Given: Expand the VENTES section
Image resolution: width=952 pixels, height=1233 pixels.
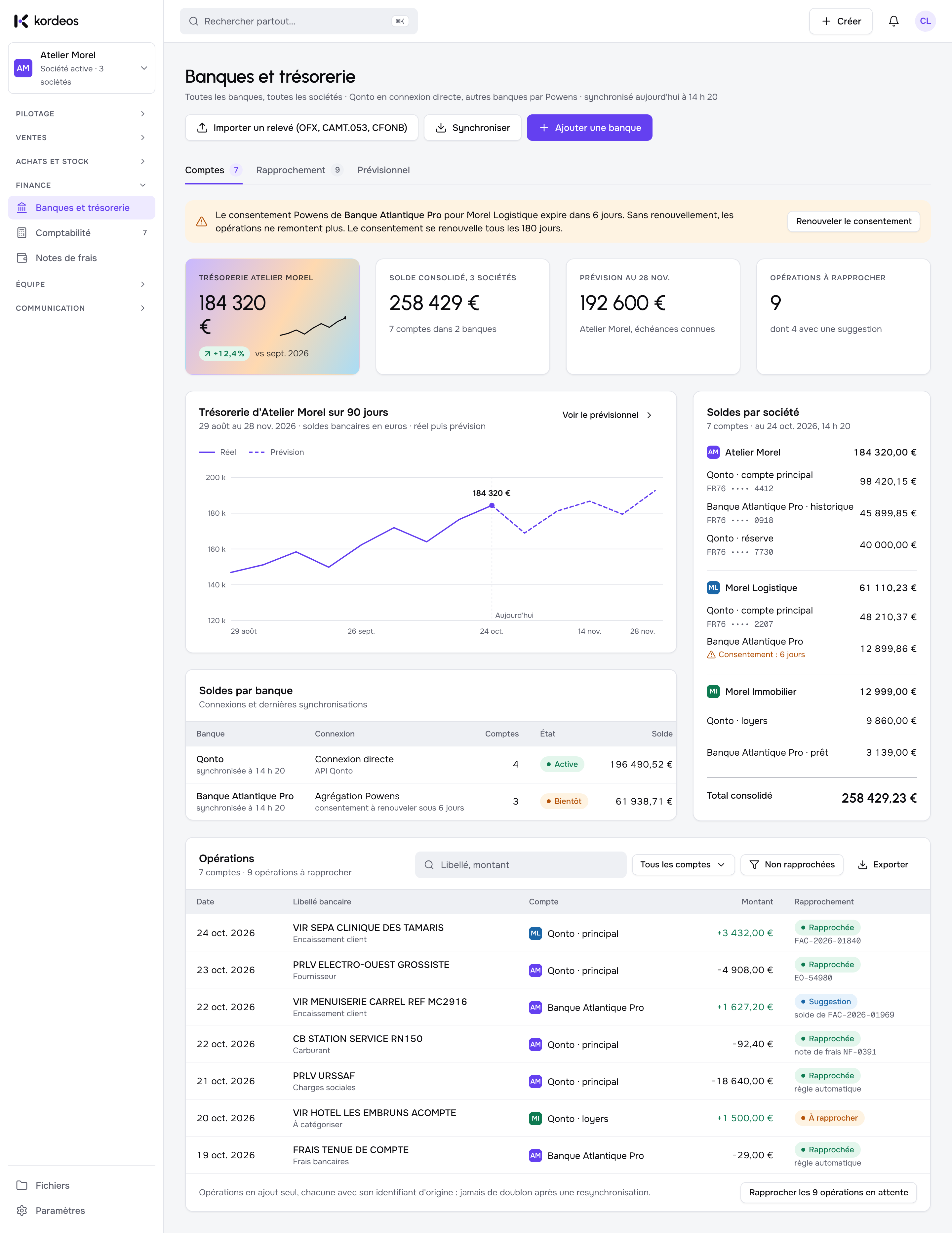Looking at the screenshot, I should point(81,138).
